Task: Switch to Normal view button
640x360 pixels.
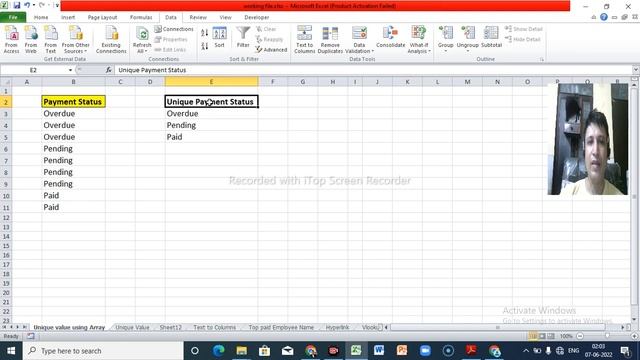Action: pyautogui.click(x=533, y=336)
